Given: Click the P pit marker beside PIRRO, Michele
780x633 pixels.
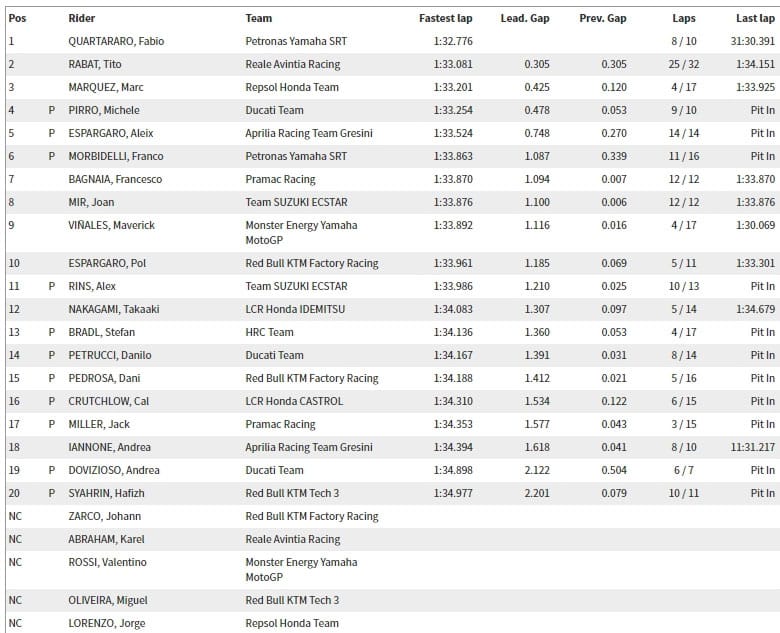Looking at the screenshot, I should 51,110.
